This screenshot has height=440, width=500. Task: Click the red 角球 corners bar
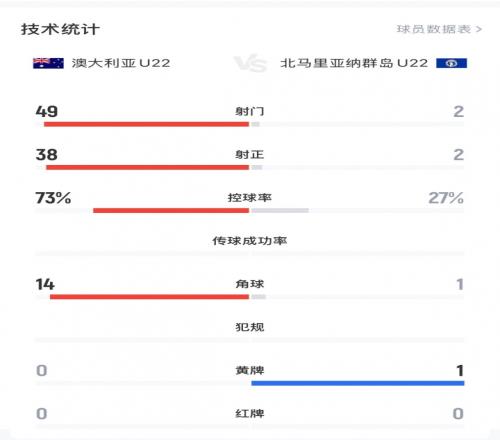pos(149,297)
